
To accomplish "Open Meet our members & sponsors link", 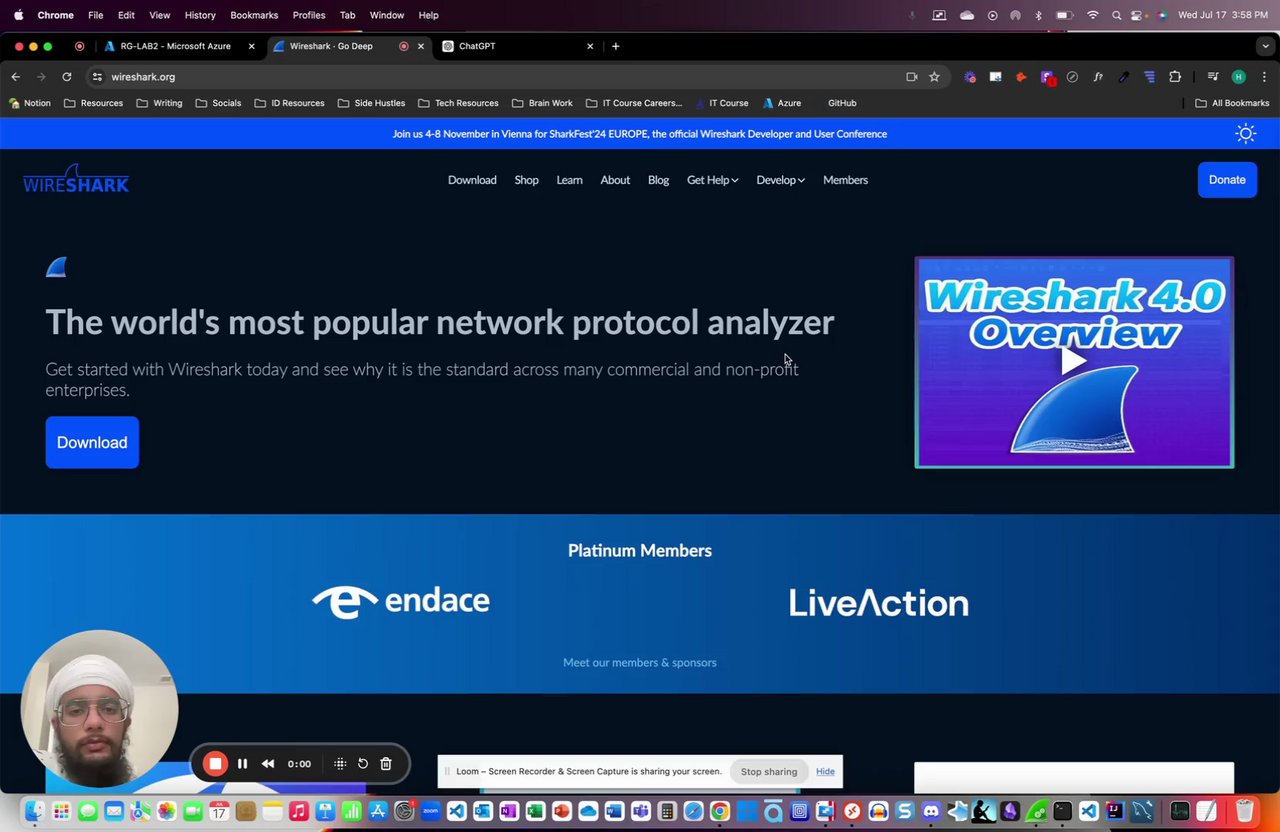I will pyautogui.click(x=640, y=662).
